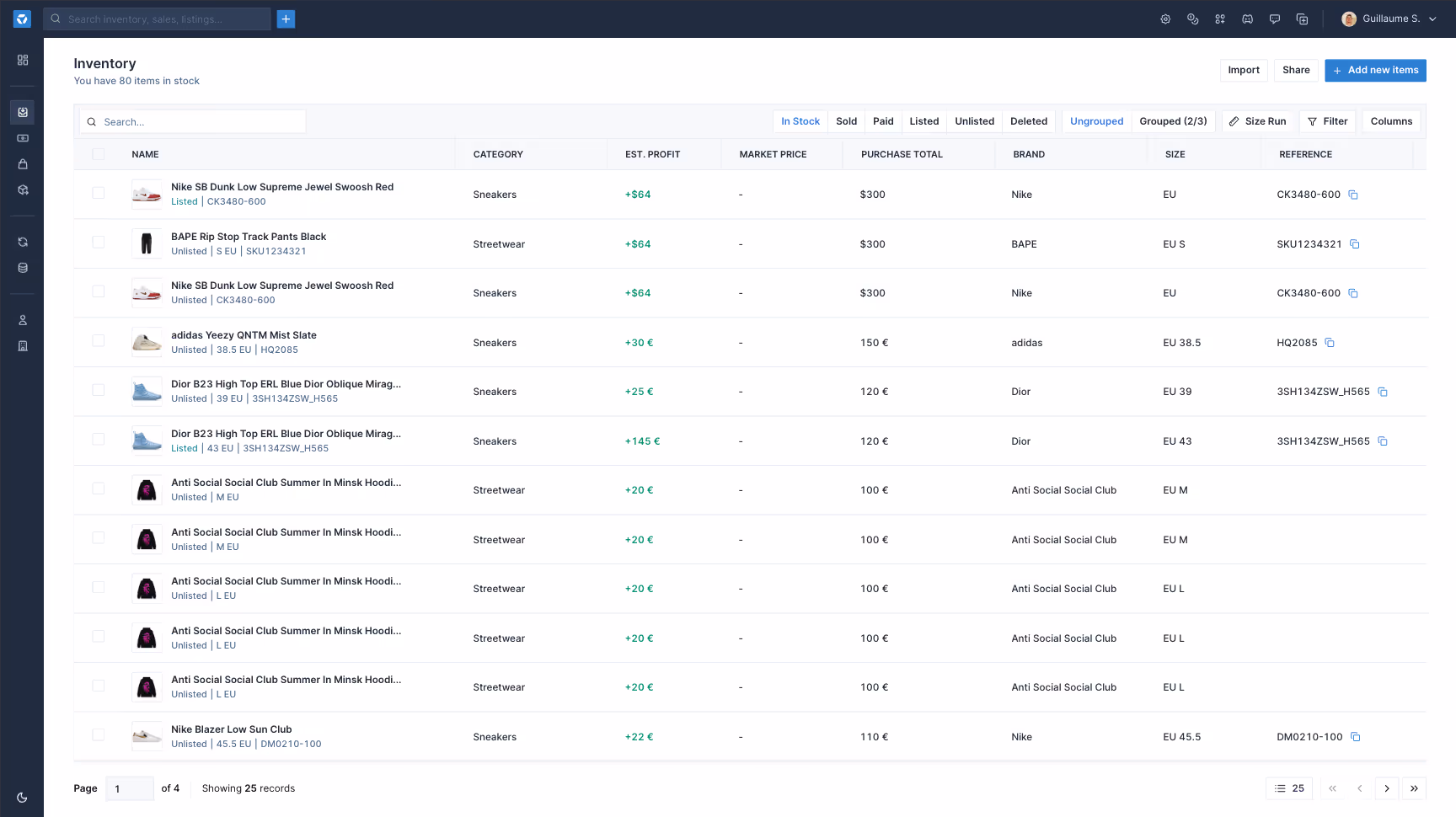This screenshot has width=1456, height=817.
Task: Copy reference 3SH134ZSW_H565 for EU 39 row
Action: coord(1383,392)
